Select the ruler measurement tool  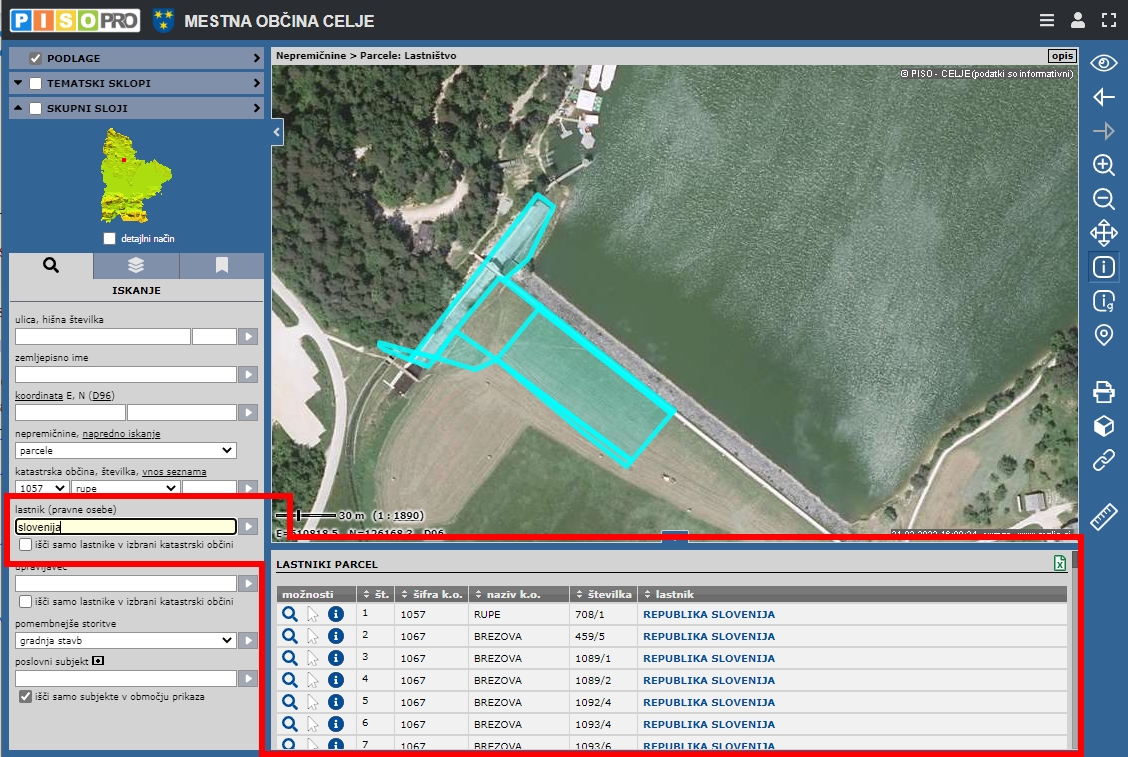[1103, 517]
